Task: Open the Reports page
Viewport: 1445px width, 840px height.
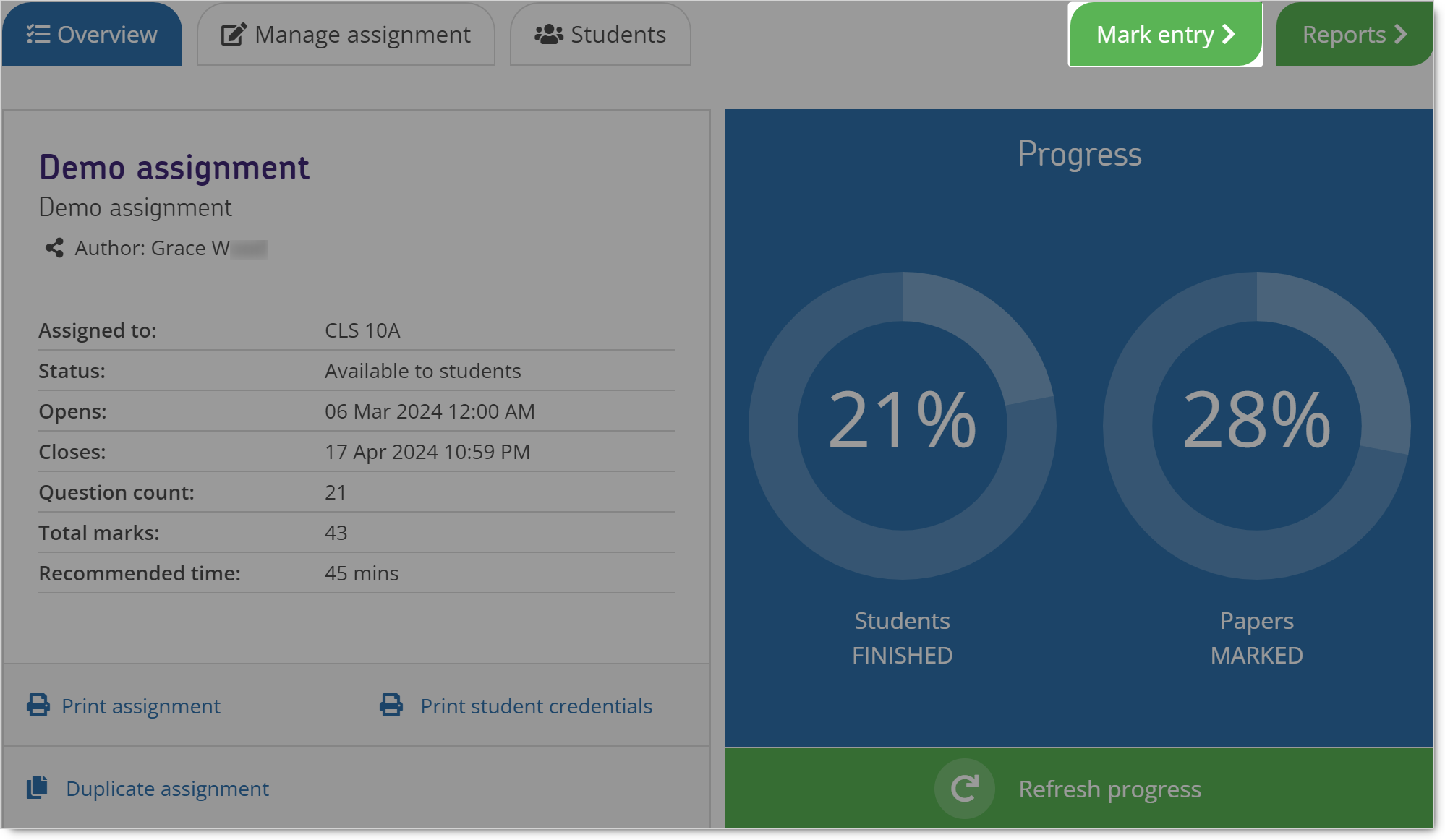Action: click(1344, 34)
